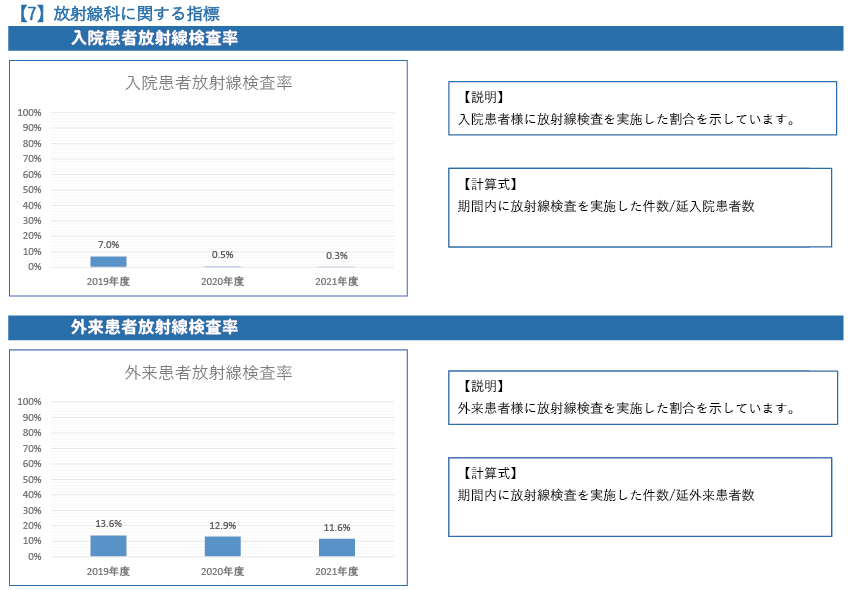Image resolution: width=852 pixels, height=590 pixels.
Task: Click 2021年度 axis label in outpatient chart
Action: click(337, 572)
